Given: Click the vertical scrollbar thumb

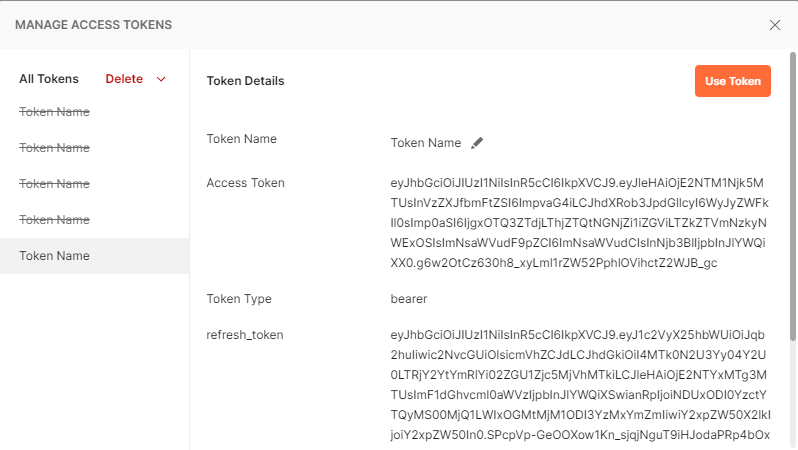Looking at the screenshot, I should tap(793, 196).
